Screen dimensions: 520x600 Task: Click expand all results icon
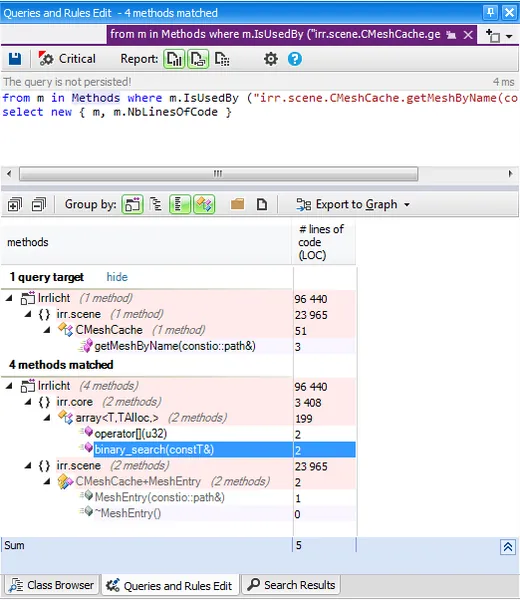point(15,205)
